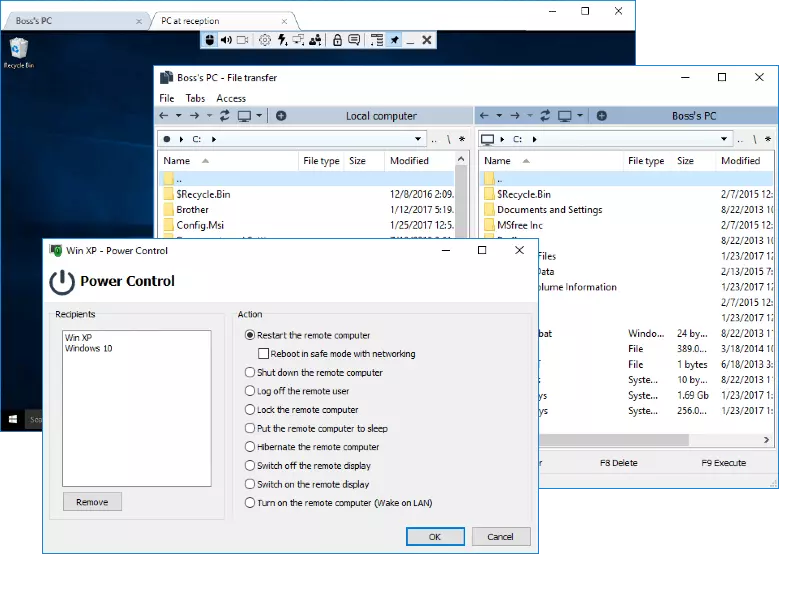This screenshot has width=800, height=595.
Task: Select Windows 10 in the Recipients list
Action: point(88,348)
